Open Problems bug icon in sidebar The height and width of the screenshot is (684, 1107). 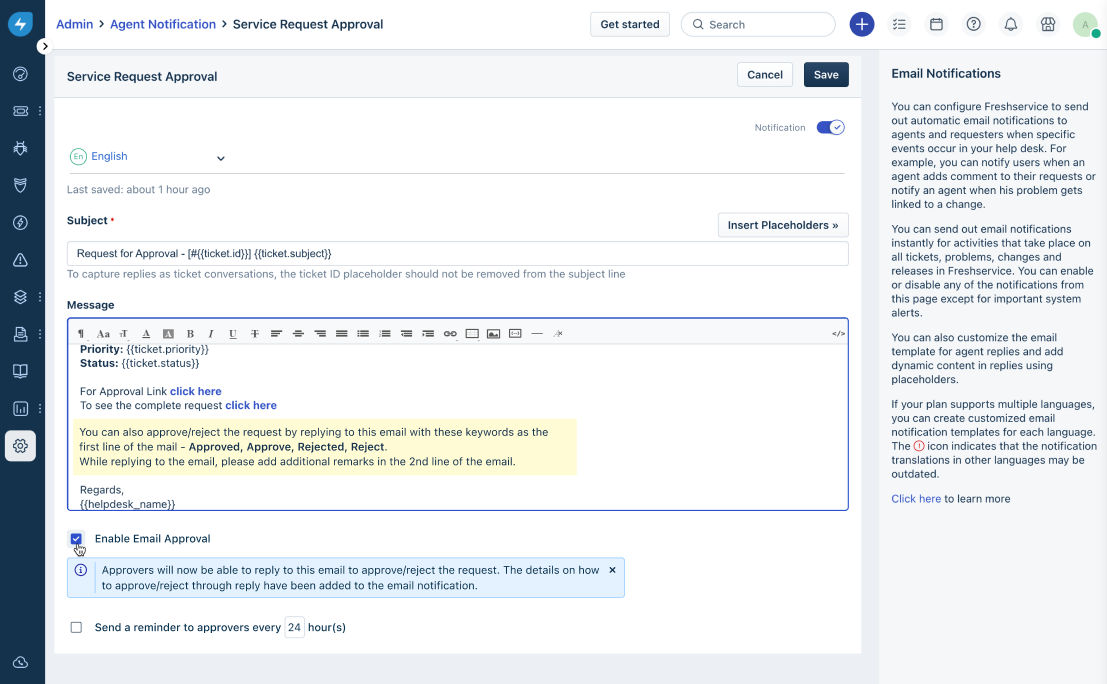pyautogui.click(x=20, y=148)
